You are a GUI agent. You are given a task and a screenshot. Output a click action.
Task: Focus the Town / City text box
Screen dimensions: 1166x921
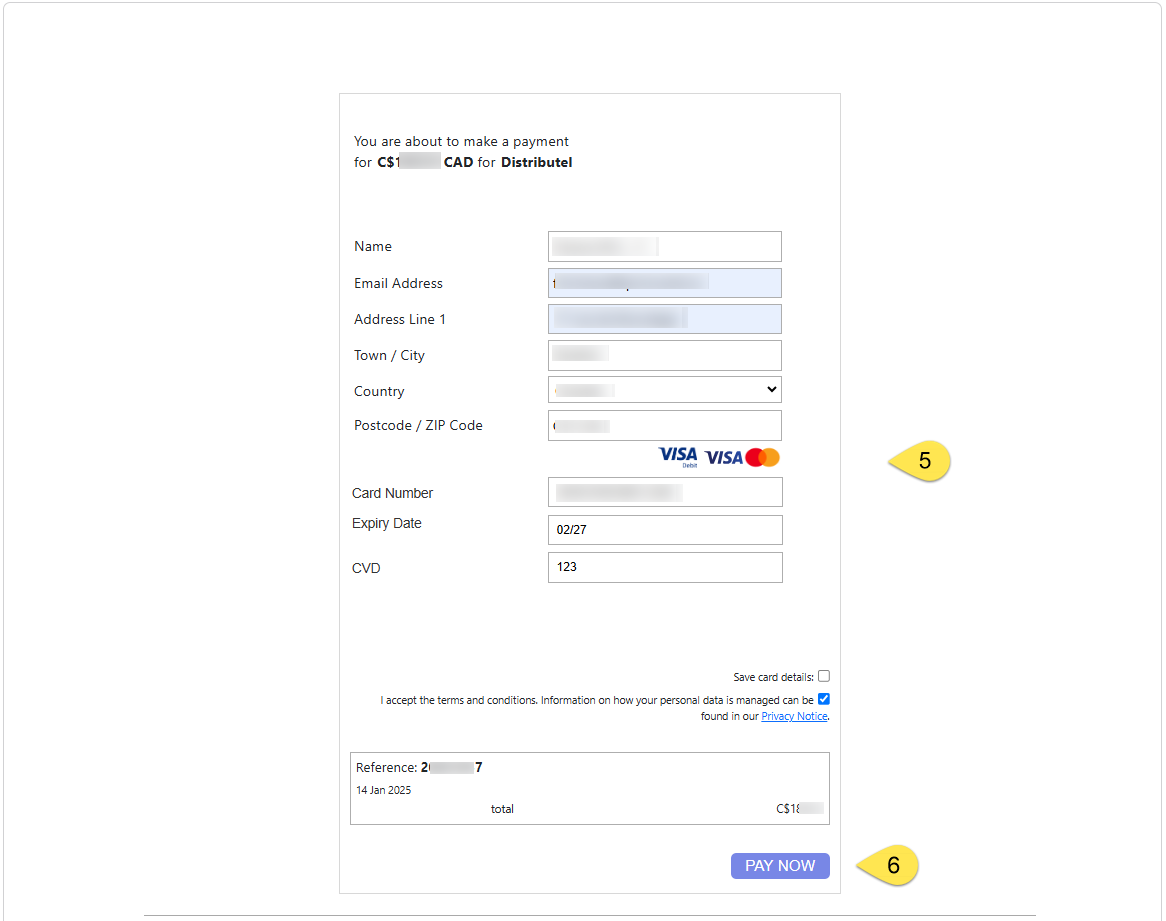click(x=664, y=355)
